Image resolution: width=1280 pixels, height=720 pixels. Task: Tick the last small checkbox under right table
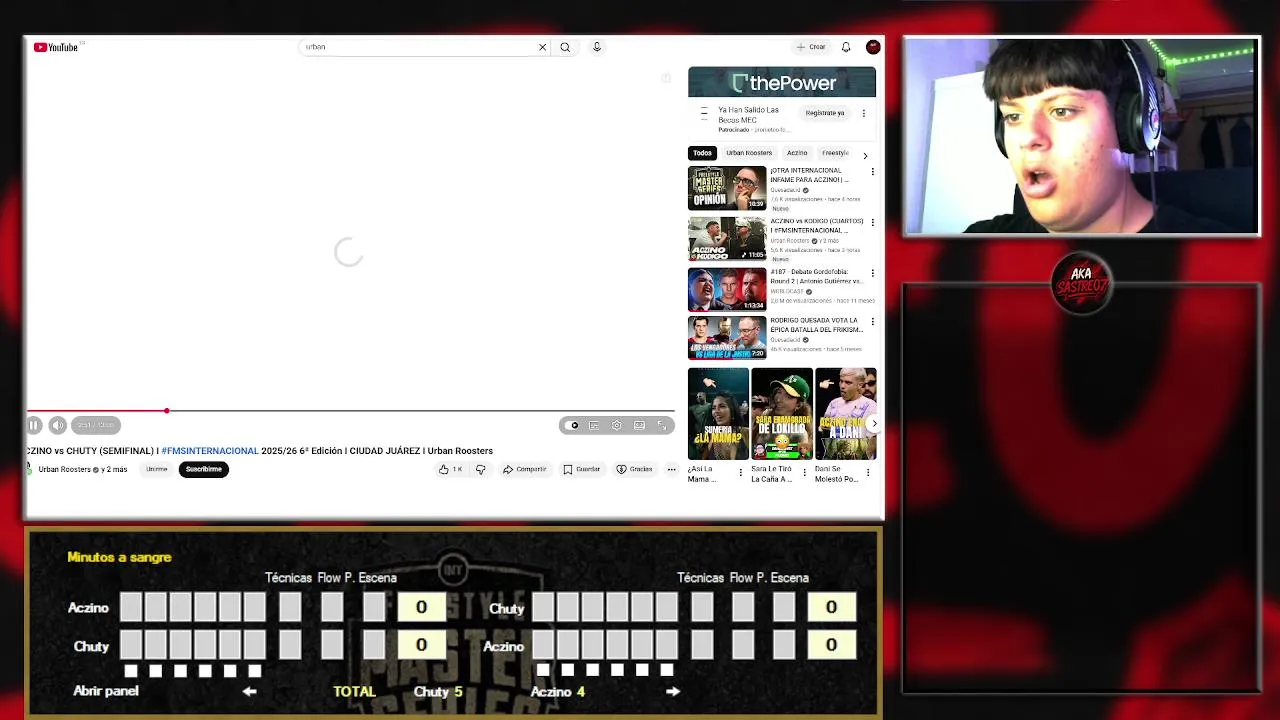click(666, 671)
